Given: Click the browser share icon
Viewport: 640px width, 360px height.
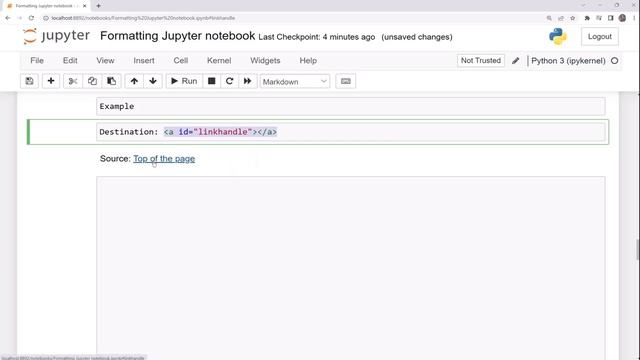Looking at the screenshot, I should 561,18.
